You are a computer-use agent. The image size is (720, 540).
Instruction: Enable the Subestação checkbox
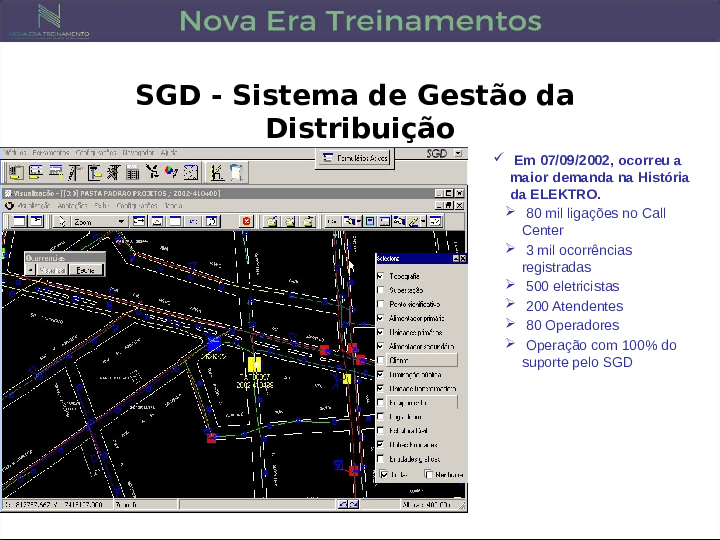tap(380, 290)
